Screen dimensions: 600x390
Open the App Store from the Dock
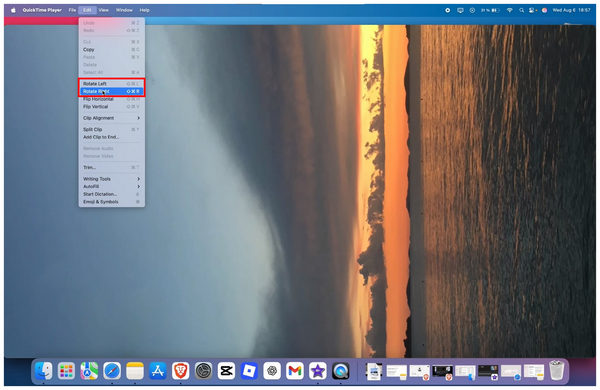tap(158, 371)
